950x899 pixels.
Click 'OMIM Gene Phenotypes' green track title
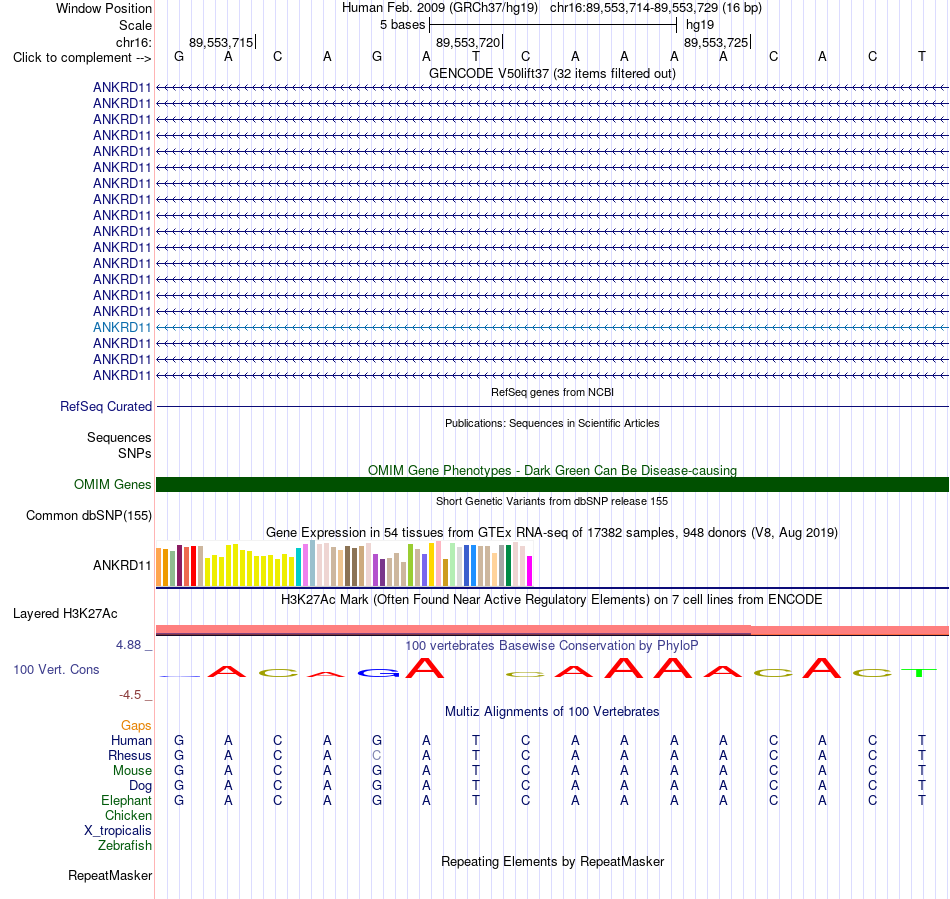coord(552,470)
